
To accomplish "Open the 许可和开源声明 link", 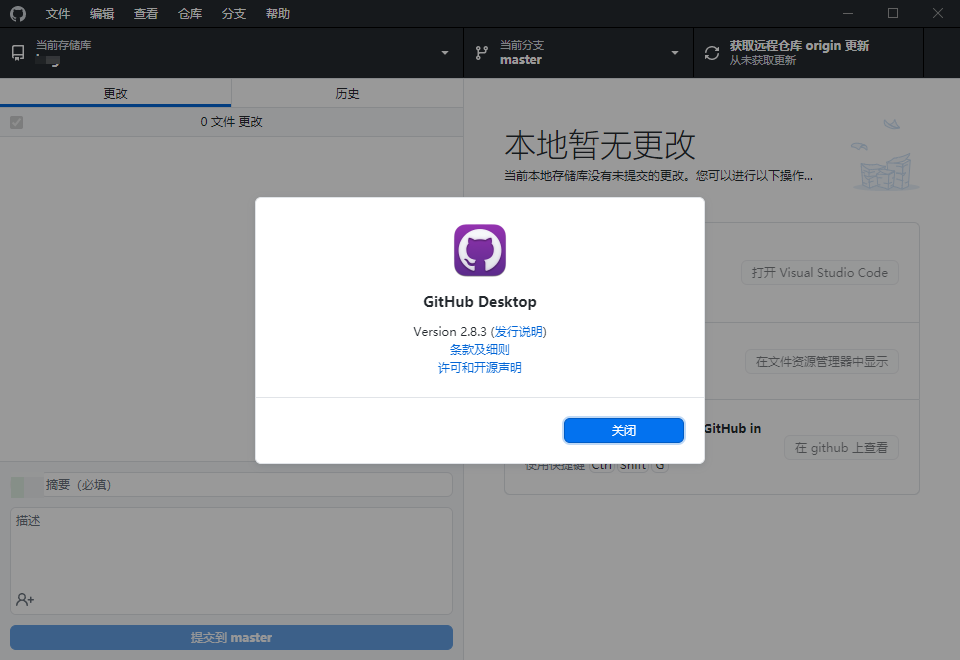I will tap(480, 367).
